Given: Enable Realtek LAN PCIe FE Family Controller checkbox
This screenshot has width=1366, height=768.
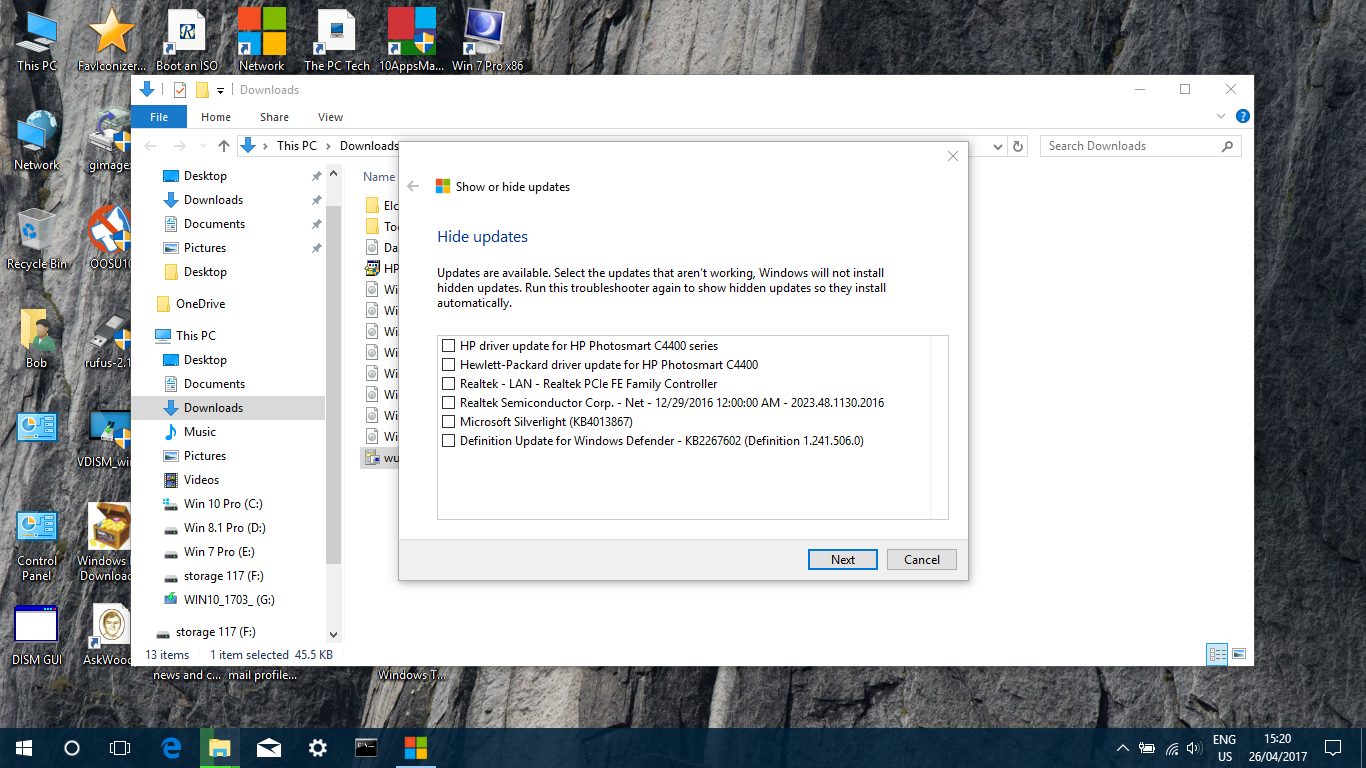Looking at the screenshot, I should [448, 384].
